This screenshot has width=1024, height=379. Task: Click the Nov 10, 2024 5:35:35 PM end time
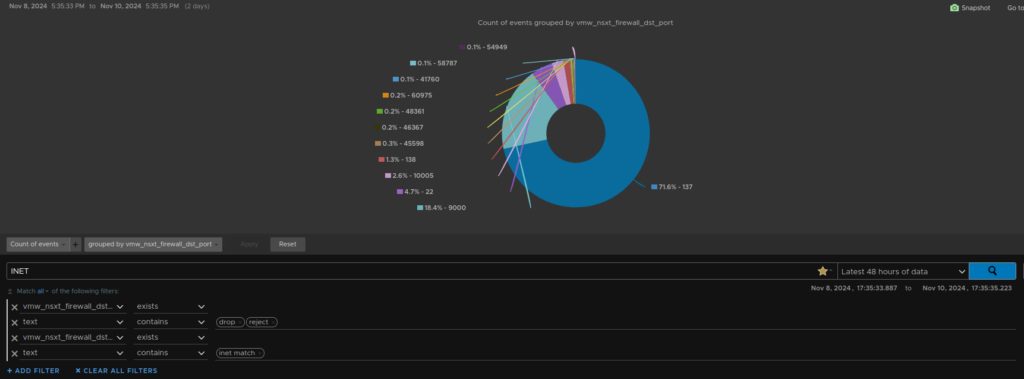point(139,7)
